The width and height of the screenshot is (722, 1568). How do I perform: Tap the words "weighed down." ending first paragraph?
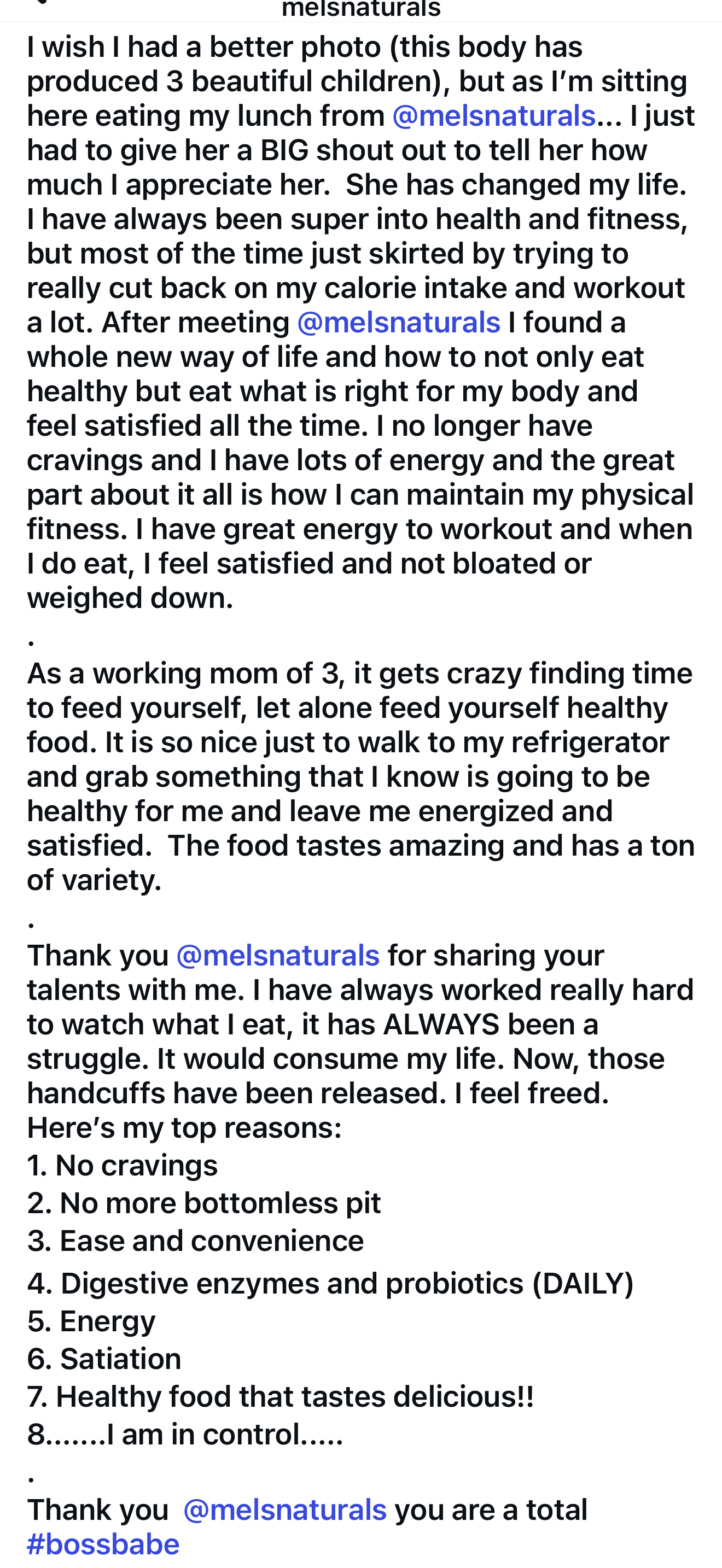coord(130,598)
